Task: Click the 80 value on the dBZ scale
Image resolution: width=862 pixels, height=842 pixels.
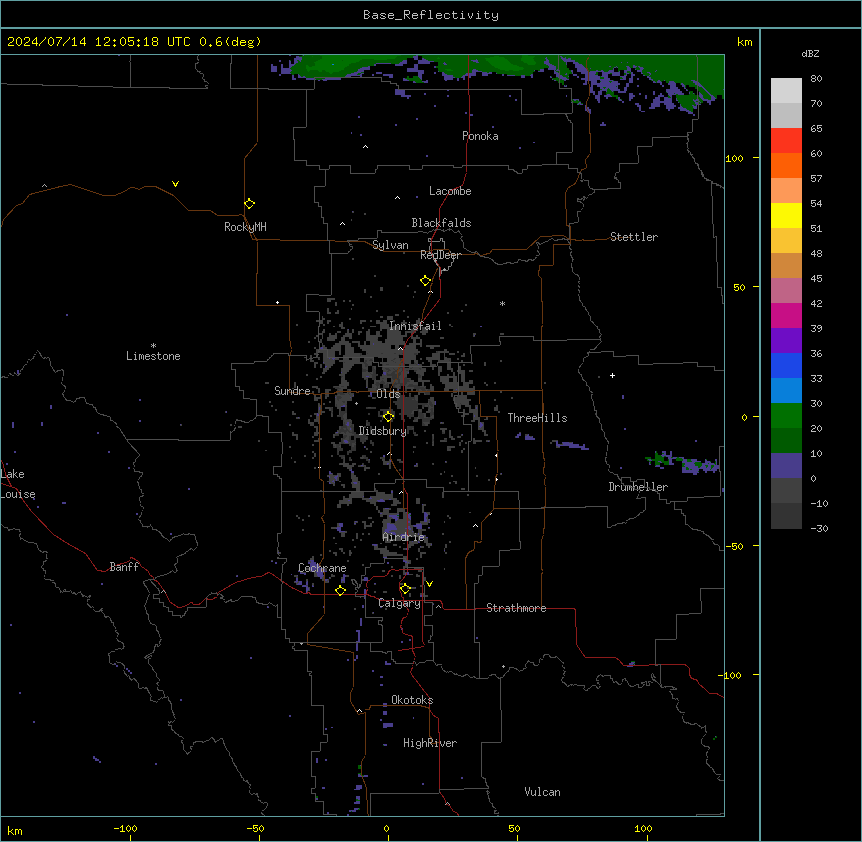Action: pos(816,79)
